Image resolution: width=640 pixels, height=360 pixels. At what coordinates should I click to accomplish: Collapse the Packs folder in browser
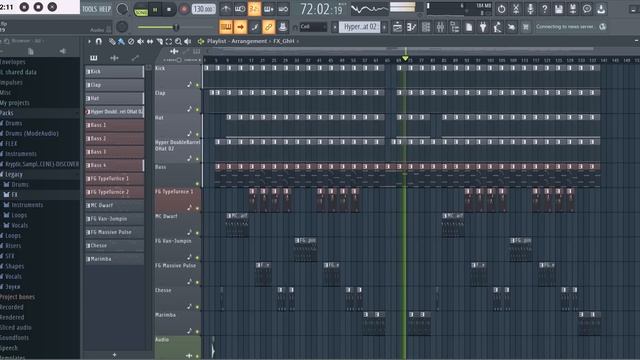coord(7,113)
